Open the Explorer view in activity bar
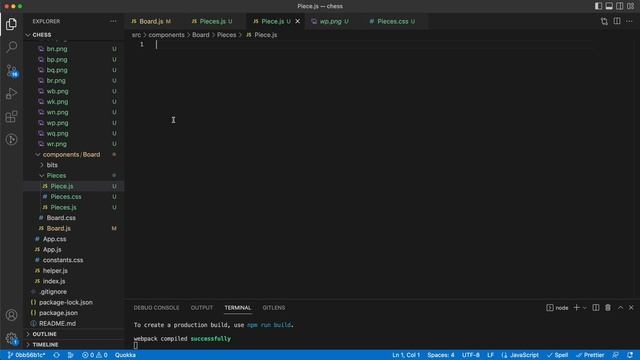 click(x=11, y=24)
